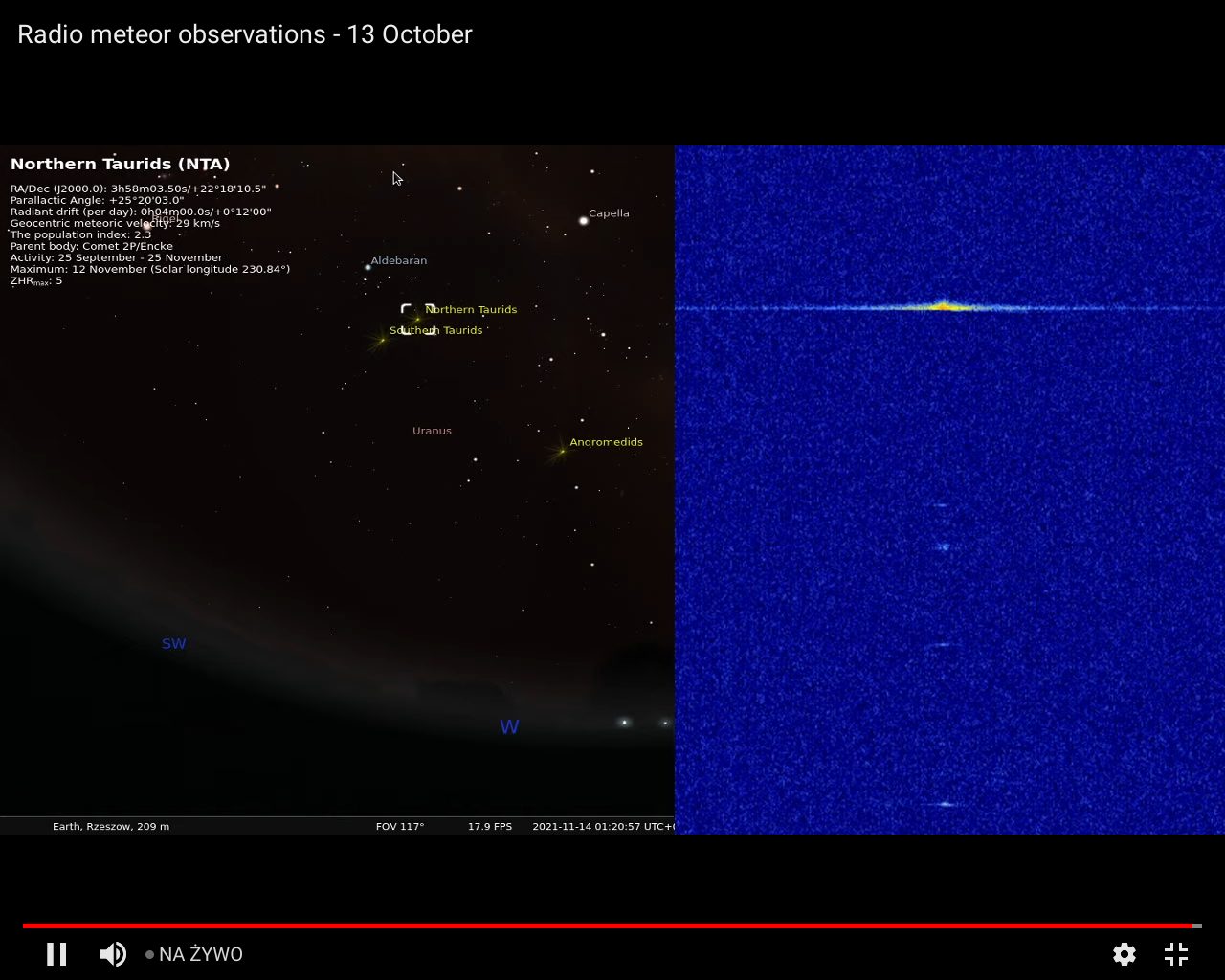The width and height of the screenshot is (1225, 980).
Task: Click the Capella star dot
Action: pos(583,221)
